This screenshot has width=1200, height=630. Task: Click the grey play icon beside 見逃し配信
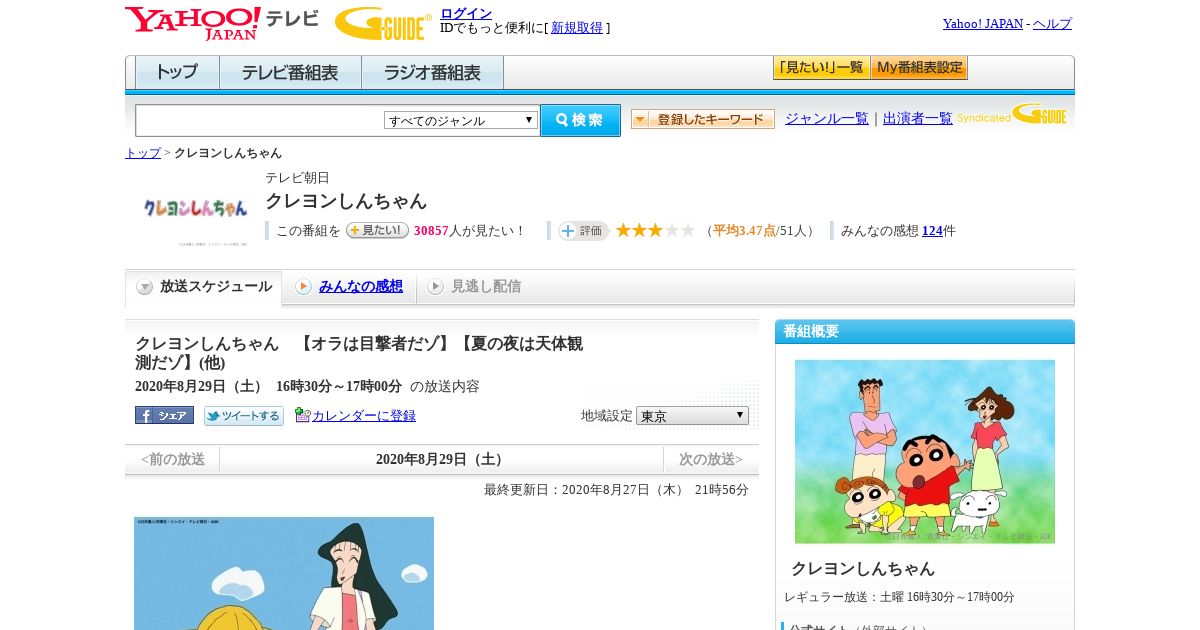point(435,287)
